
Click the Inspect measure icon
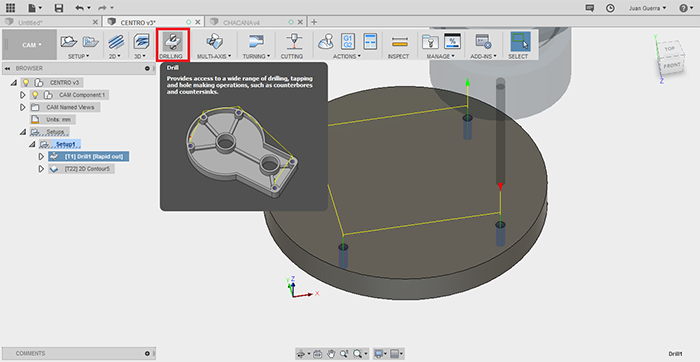click(399, 42)
